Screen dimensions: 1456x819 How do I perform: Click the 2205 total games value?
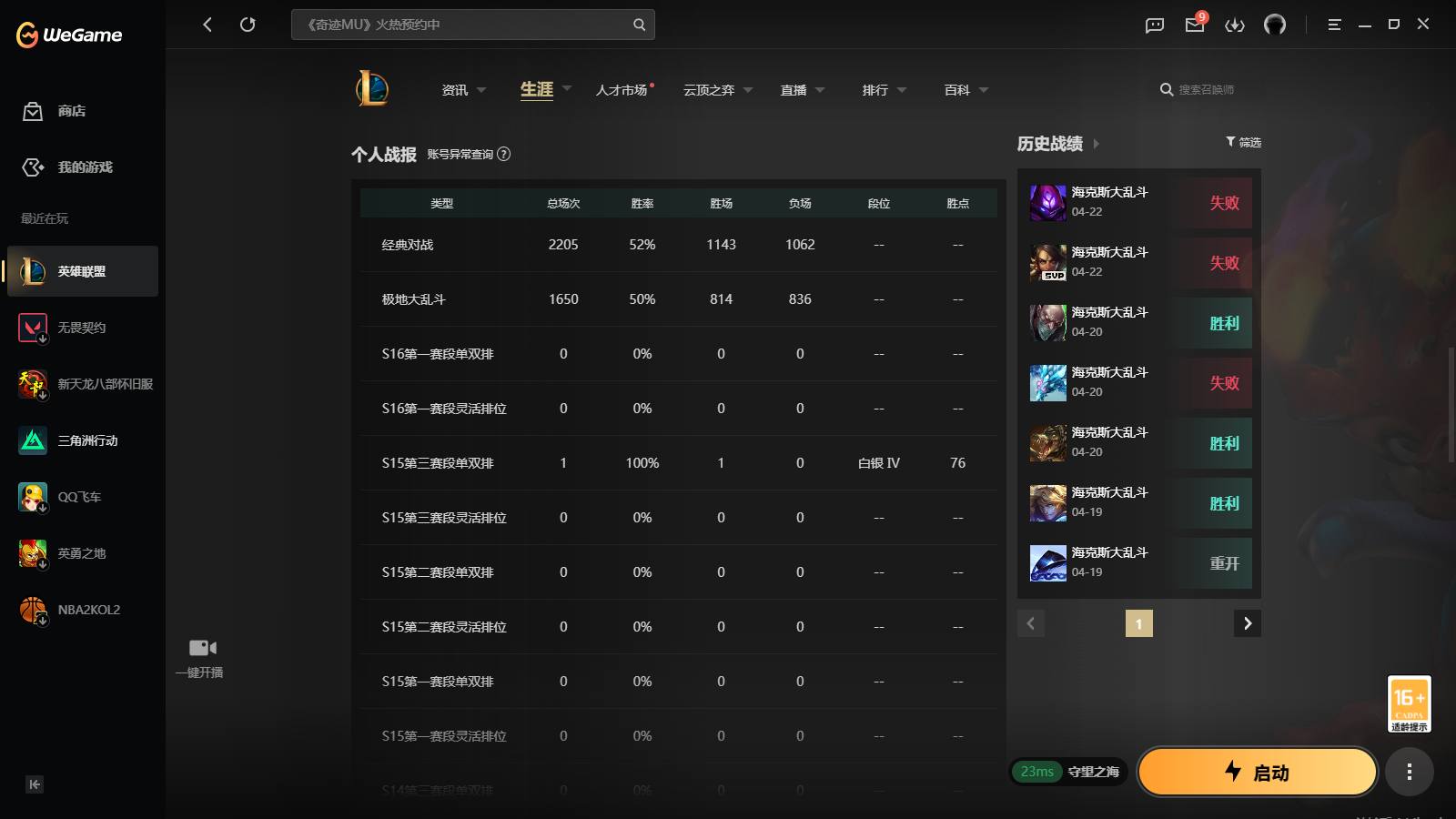point(563,245)
